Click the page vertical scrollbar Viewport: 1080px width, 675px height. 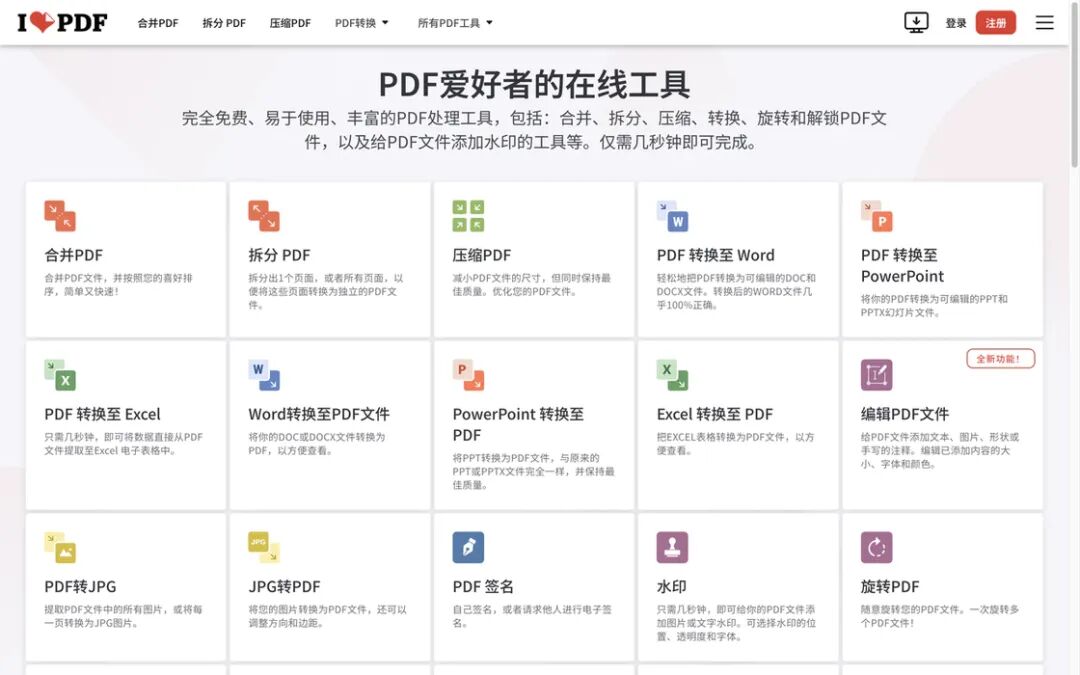coord(1074,83)
